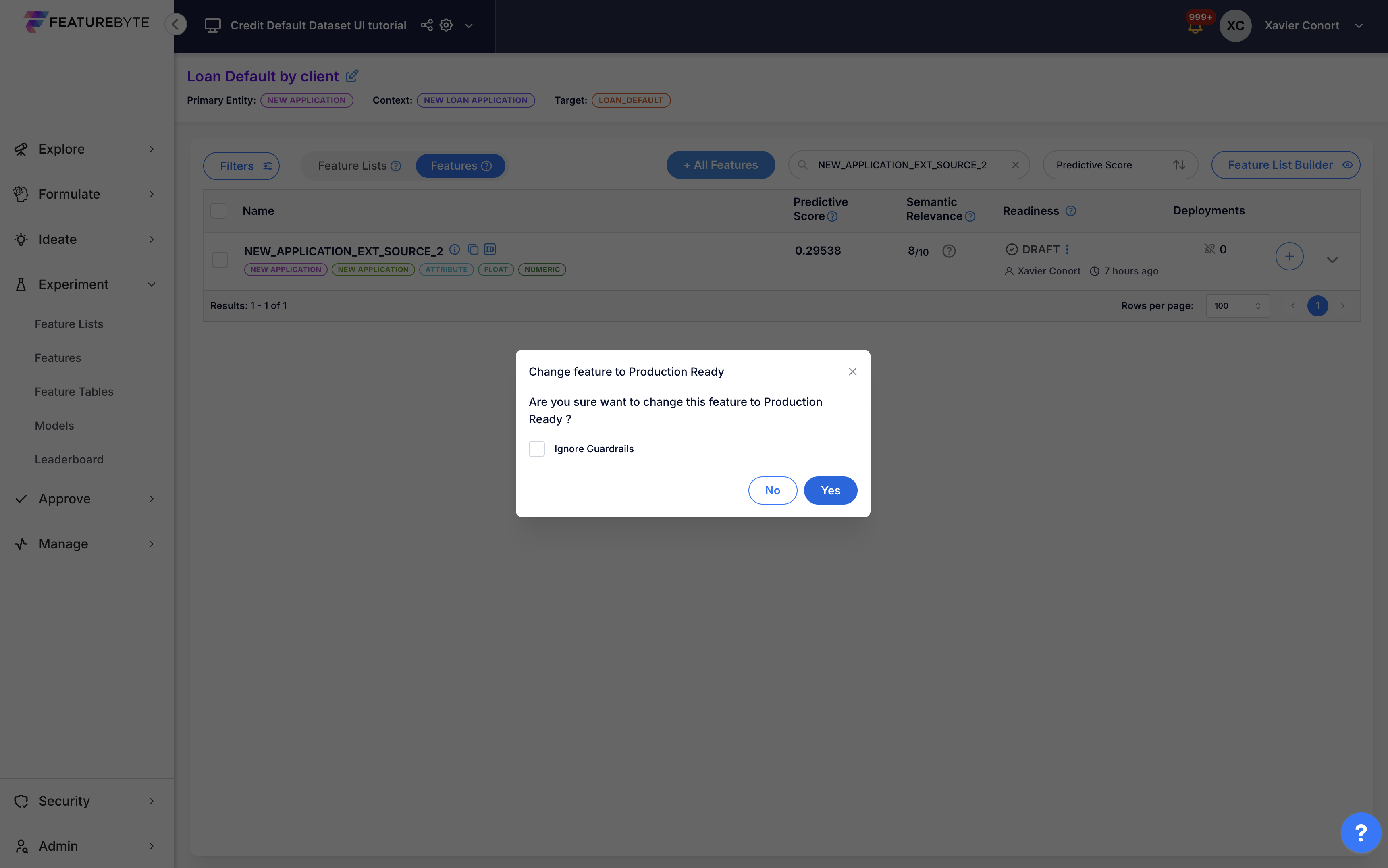Click the edit pencil beside Loan Default by client

pyautogui.click(x=352, y=76)
